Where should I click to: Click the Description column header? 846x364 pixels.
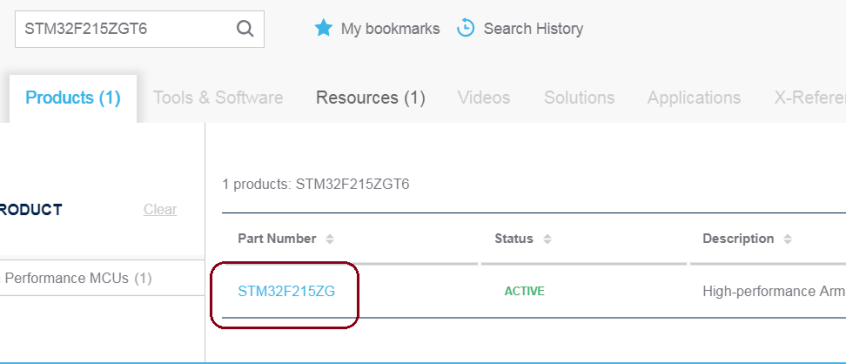738,239
